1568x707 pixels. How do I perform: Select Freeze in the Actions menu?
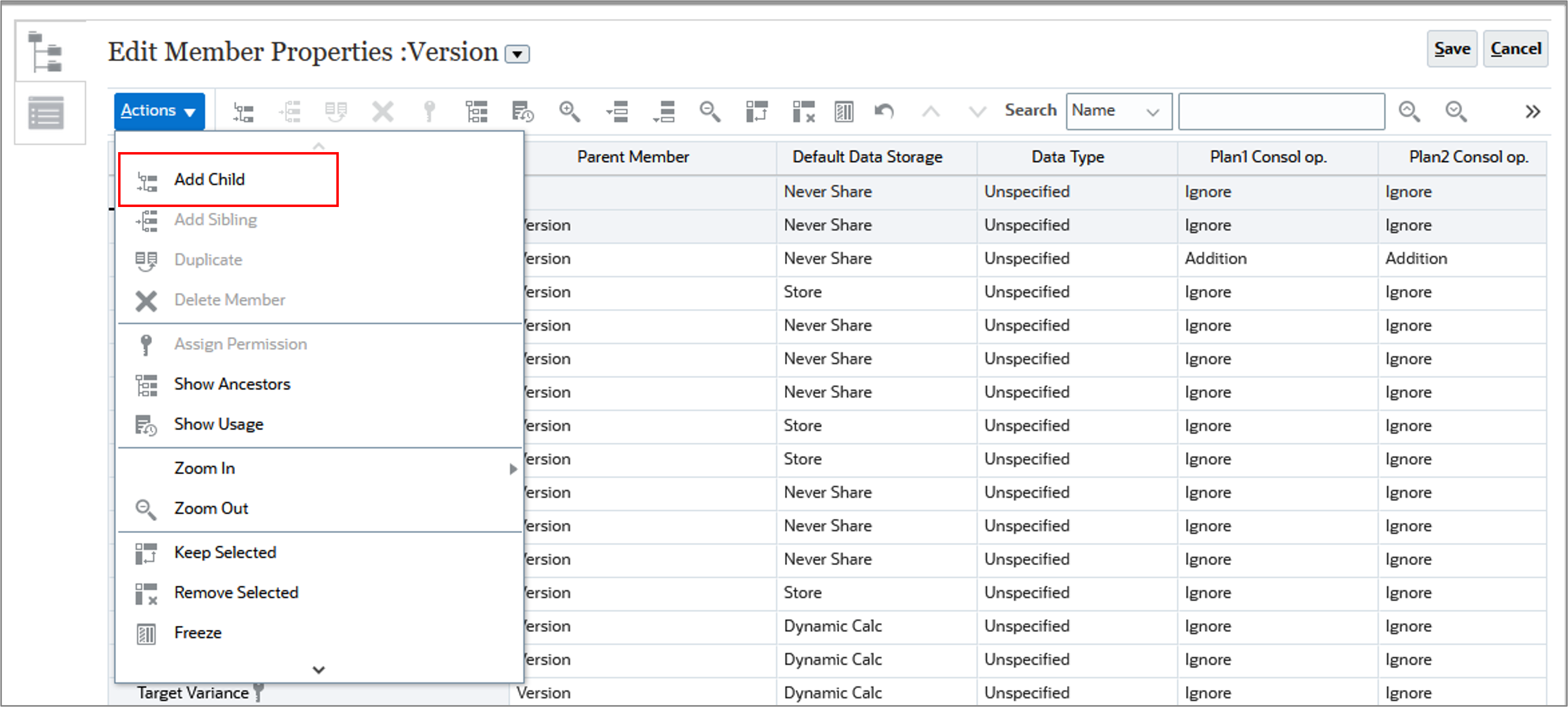click(x=197, y=633)
